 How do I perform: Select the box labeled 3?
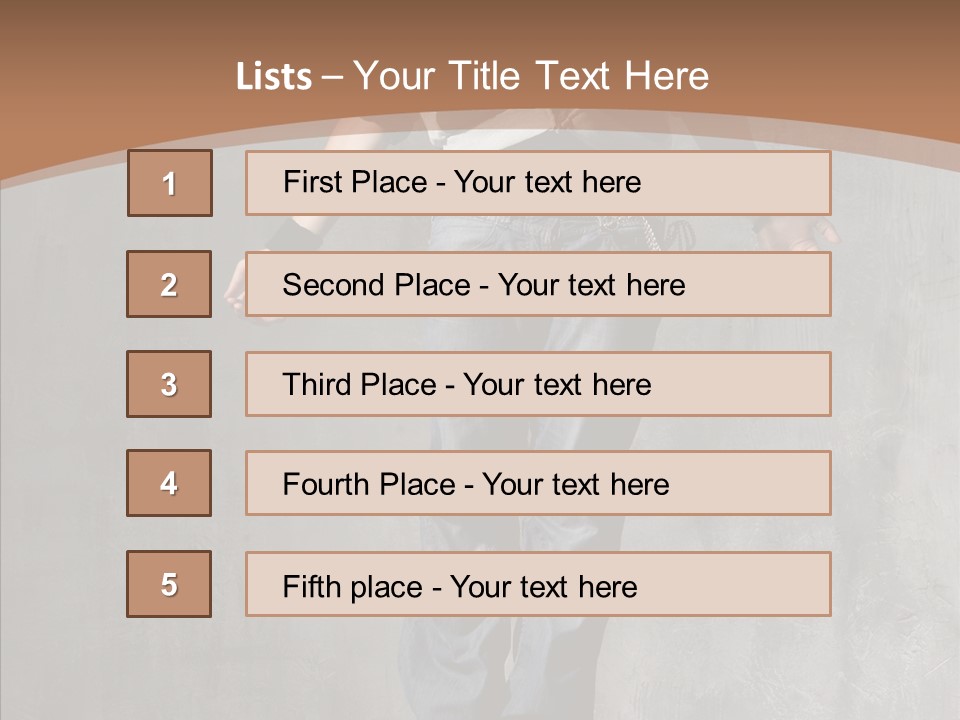169,384
